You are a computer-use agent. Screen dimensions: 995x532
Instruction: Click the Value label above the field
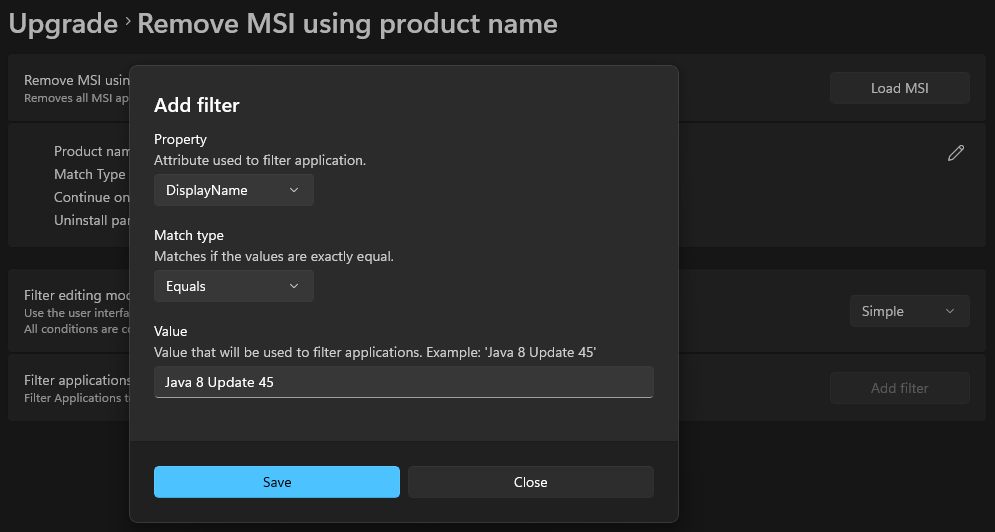pyautogui.click(x=170, y=331)
